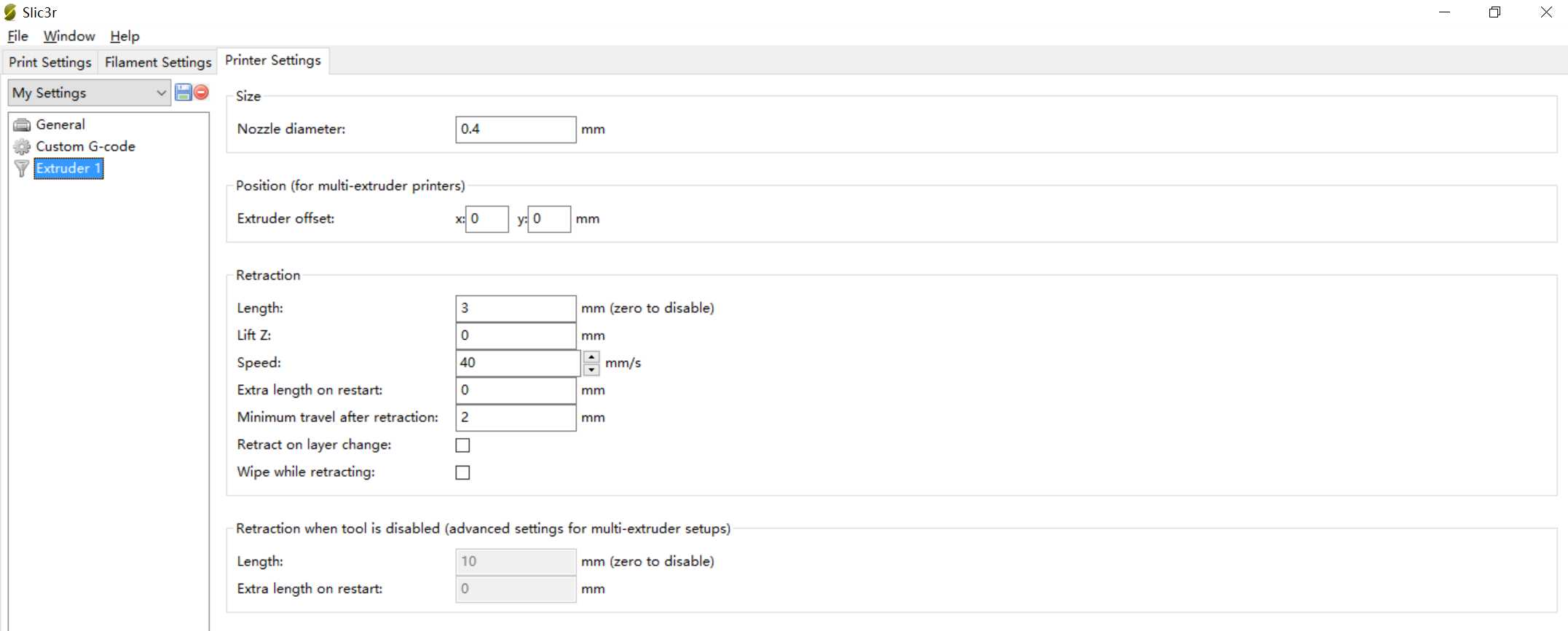This screenshot has height=631, width=1568.
Task: Click 'Position (for multi-extruder printers)' heading
Action: click(x=350, y=186)
